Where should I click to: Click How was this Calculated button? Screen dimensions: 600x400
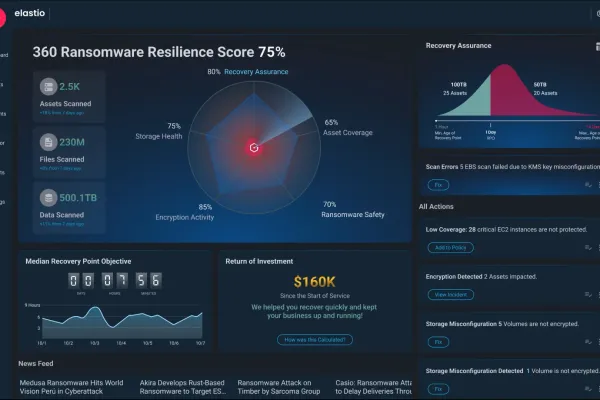pyautogui.click(x=315, y=340)
